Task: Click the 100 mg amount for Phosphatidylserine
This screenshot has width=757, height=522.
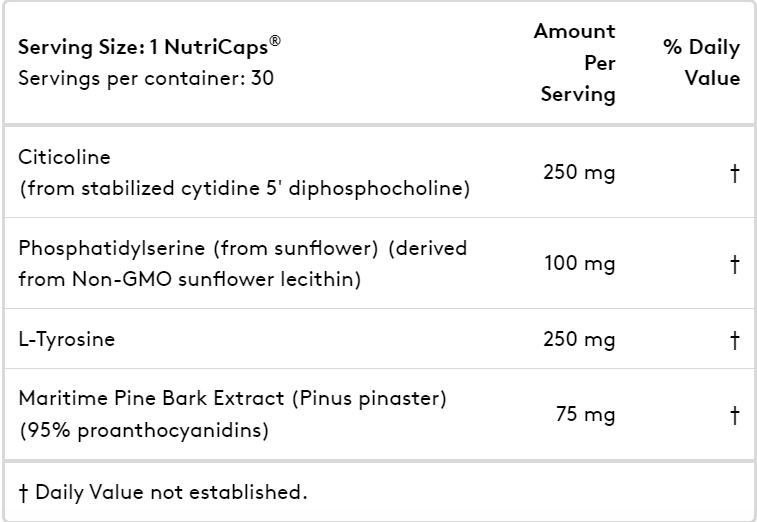Action: tap(580, 264)
